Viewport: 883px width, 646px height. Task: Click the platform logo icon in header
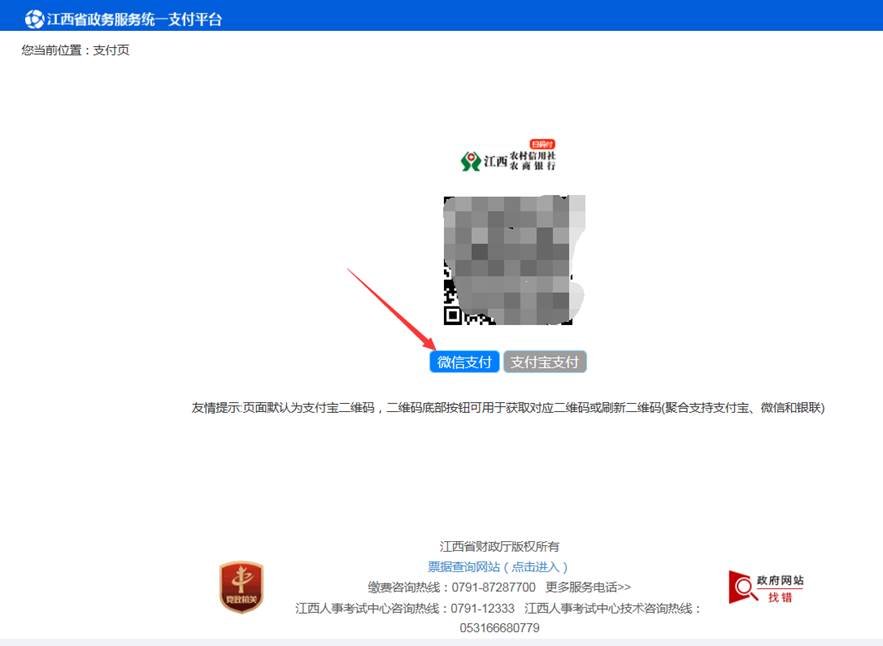click(x=34, y=18)
